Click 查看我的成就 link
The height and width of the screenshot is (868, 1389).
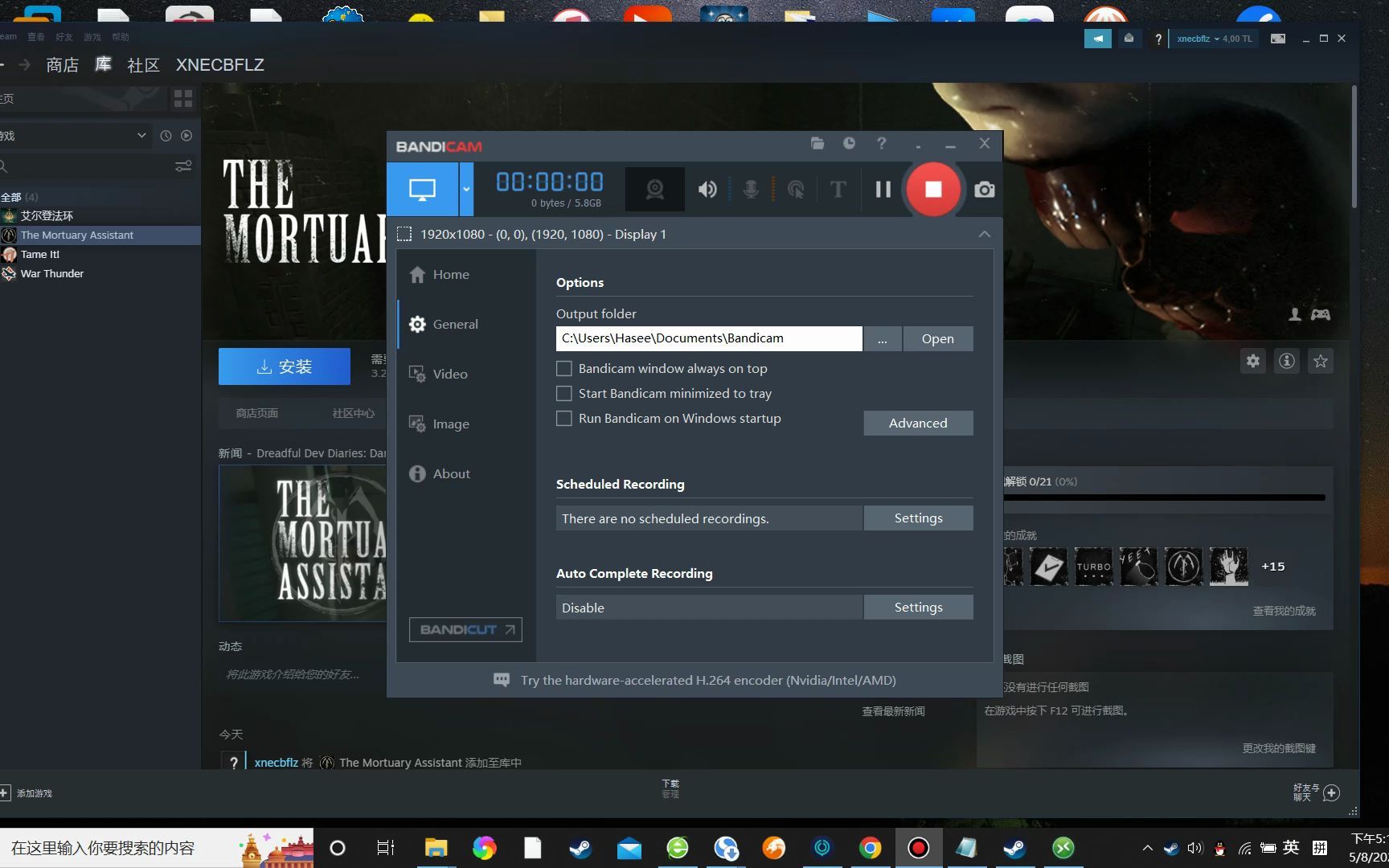click(x=1284, y=611)
